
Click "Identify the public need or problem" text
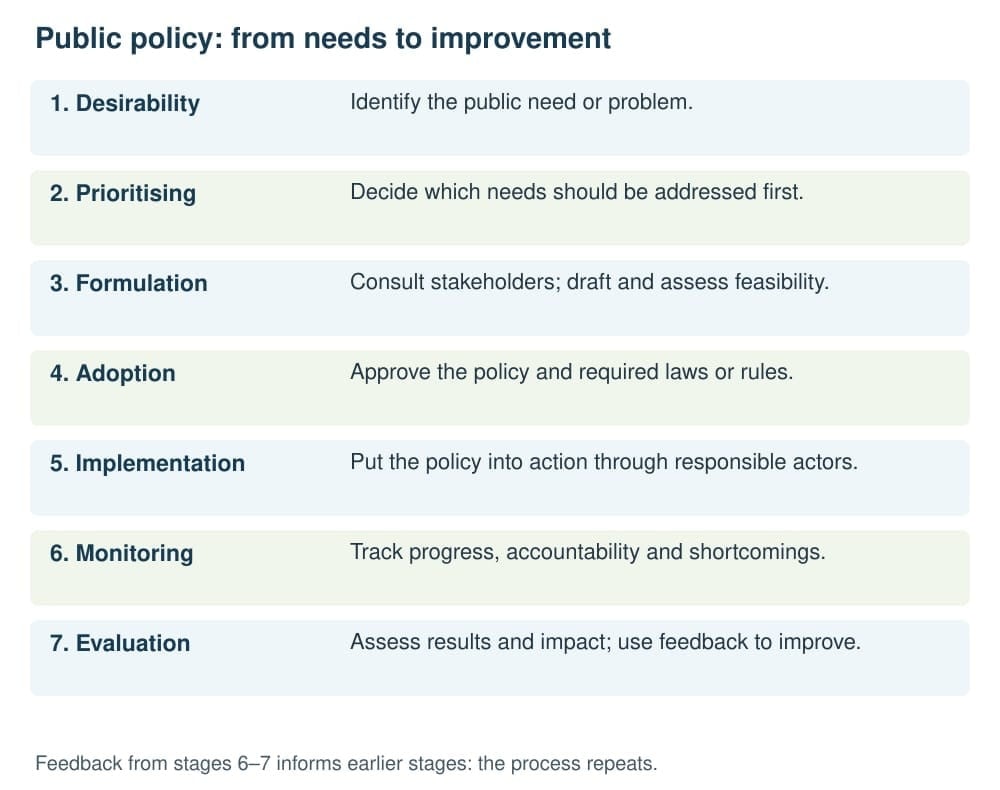click(521, 102)
